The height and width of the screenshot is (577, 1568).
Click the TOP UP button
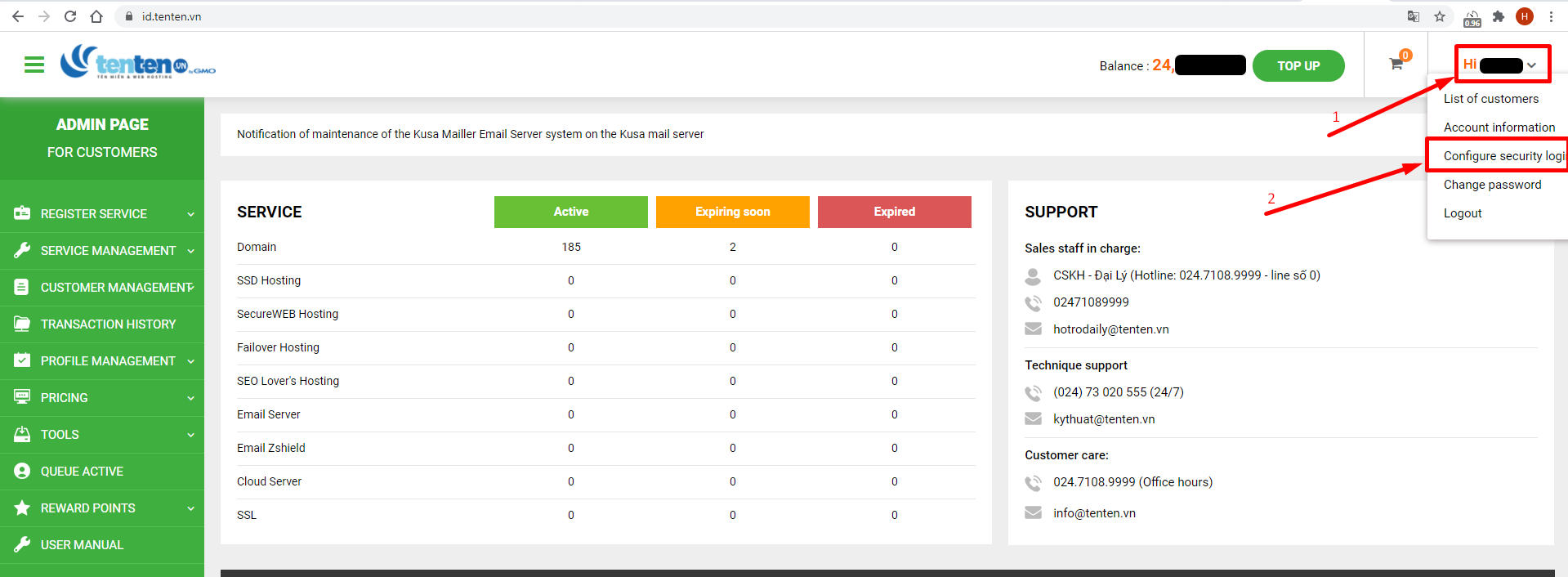click(x=1298, y=65)
